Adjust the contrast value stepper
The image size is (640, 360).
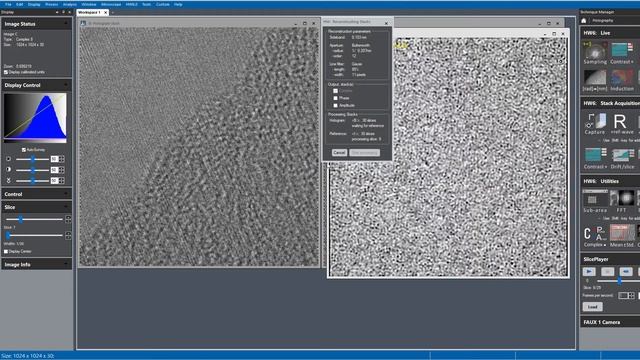[x=62, y=169]
